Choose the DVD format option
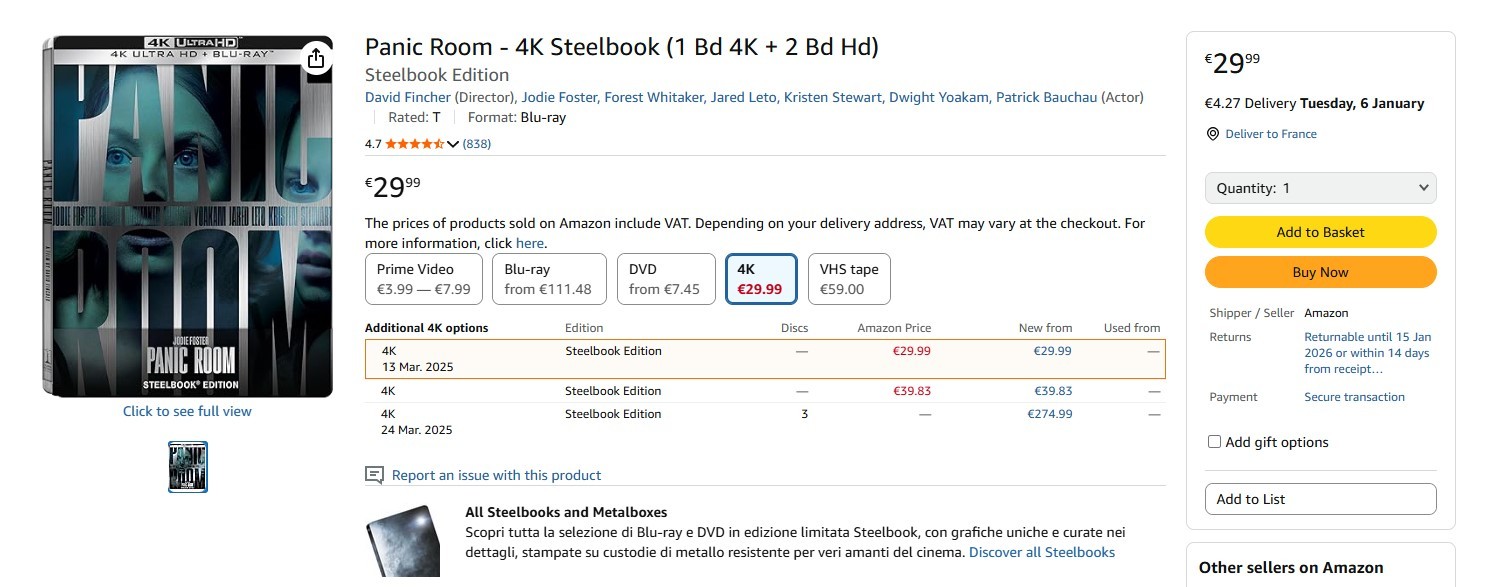The height and width of the screenshot is (587, 1501). pos(666,279)
